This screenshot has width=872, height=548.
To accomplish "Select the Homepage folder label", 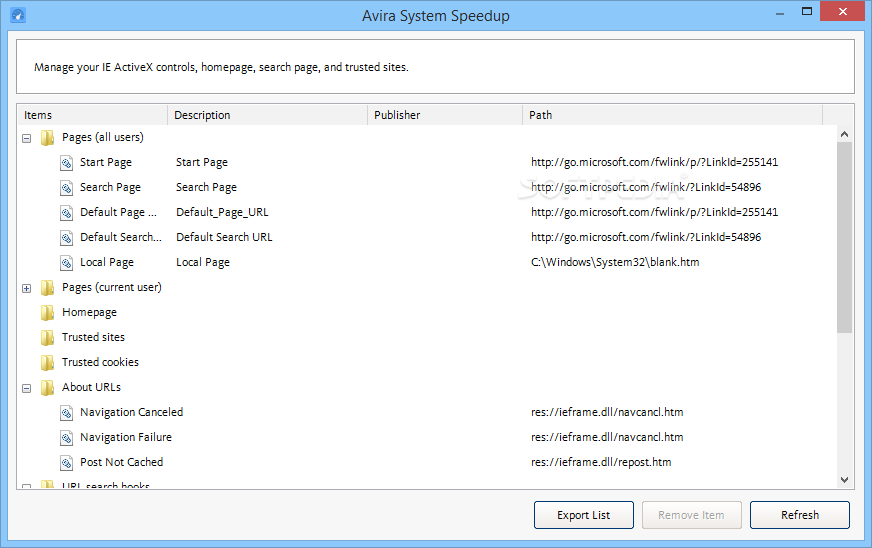I will [90, 313].
